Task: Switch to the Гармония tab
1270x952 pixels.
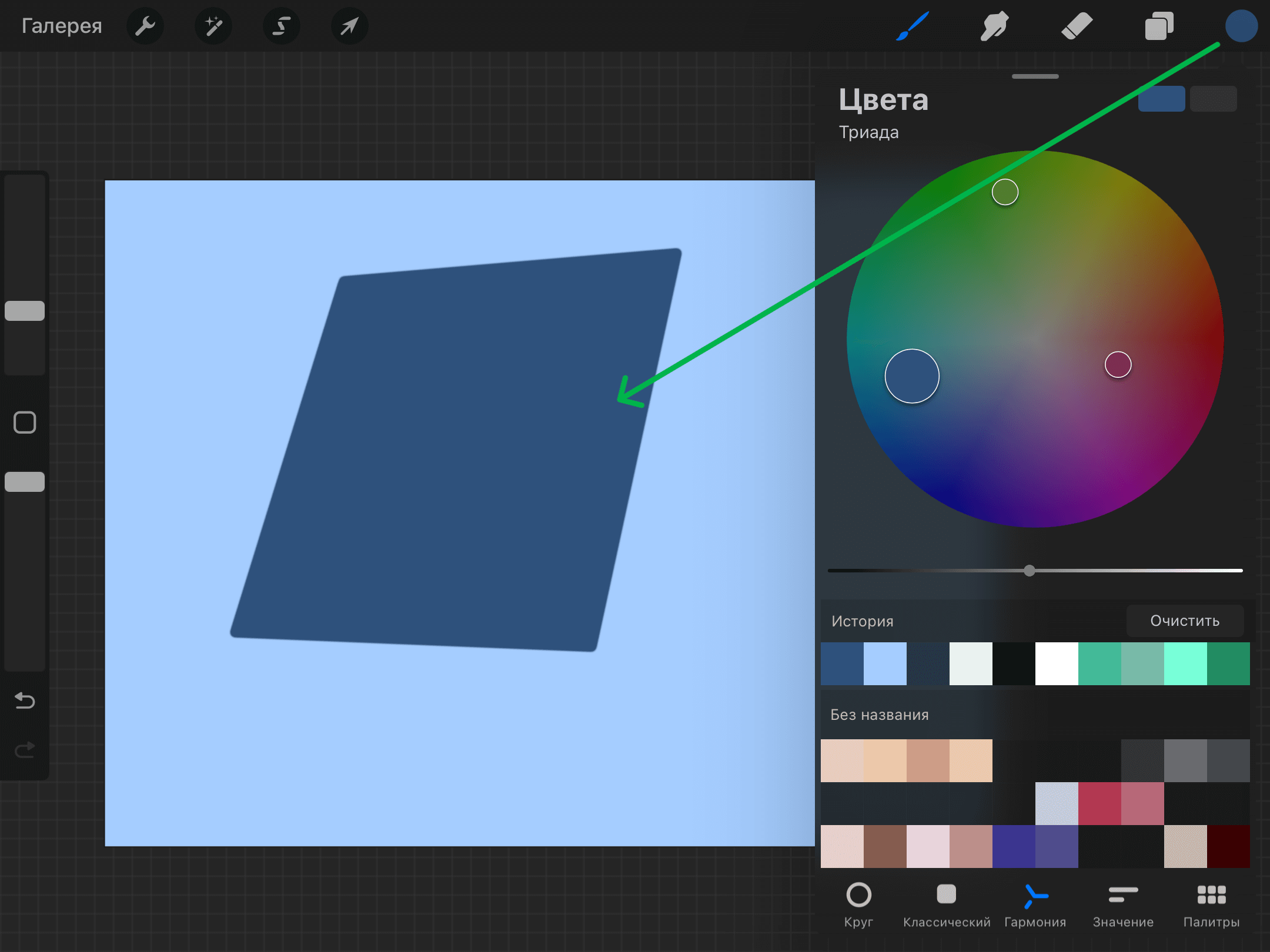Action: click(x=1035, y=905)
